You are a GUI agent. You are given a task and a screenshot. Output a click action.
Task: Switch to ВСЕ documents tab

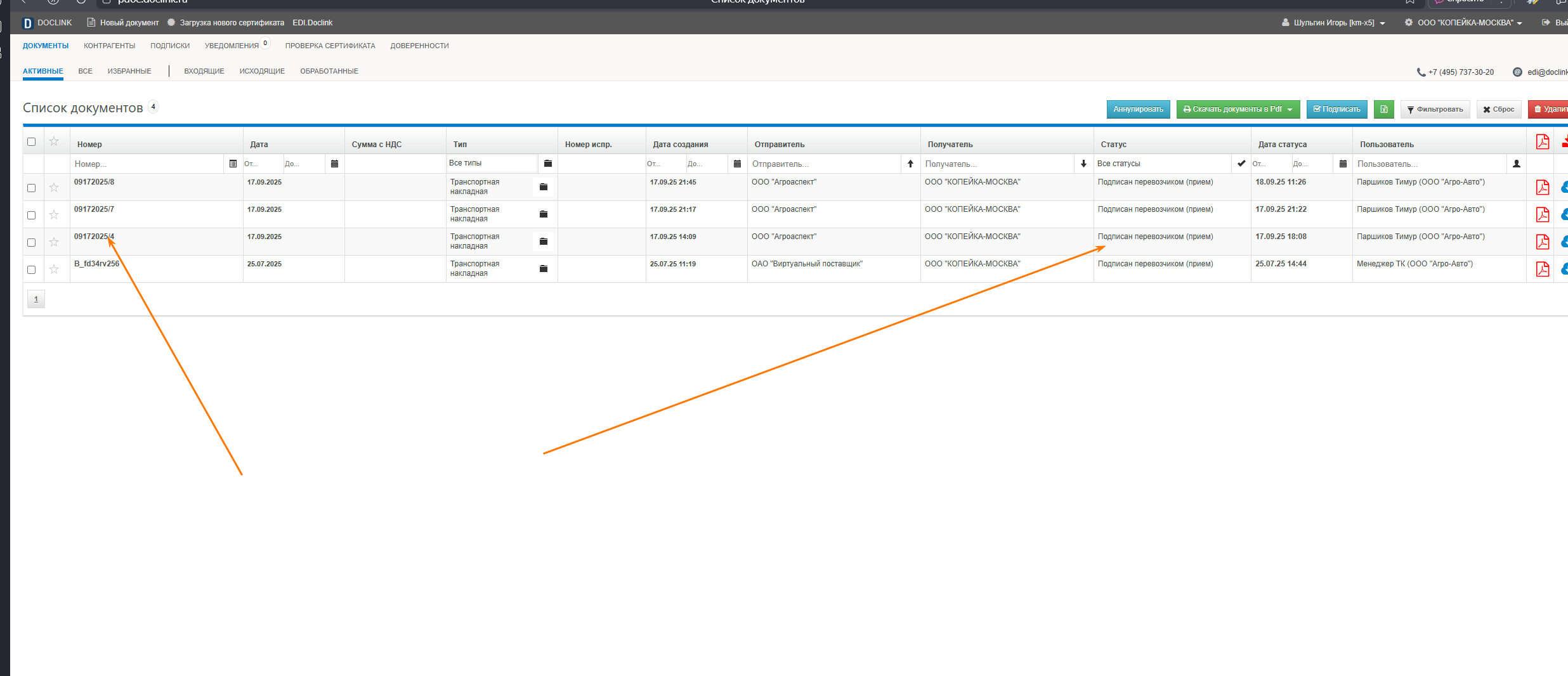point(85,71)
